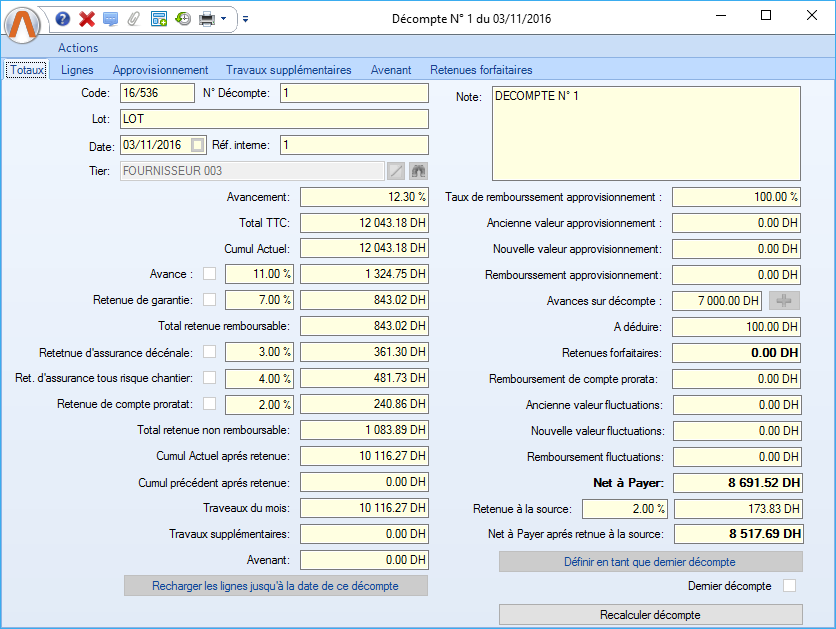
Task: Click the blue comment bubble icon
Action: pyautogui.click(x=110, y=19)
